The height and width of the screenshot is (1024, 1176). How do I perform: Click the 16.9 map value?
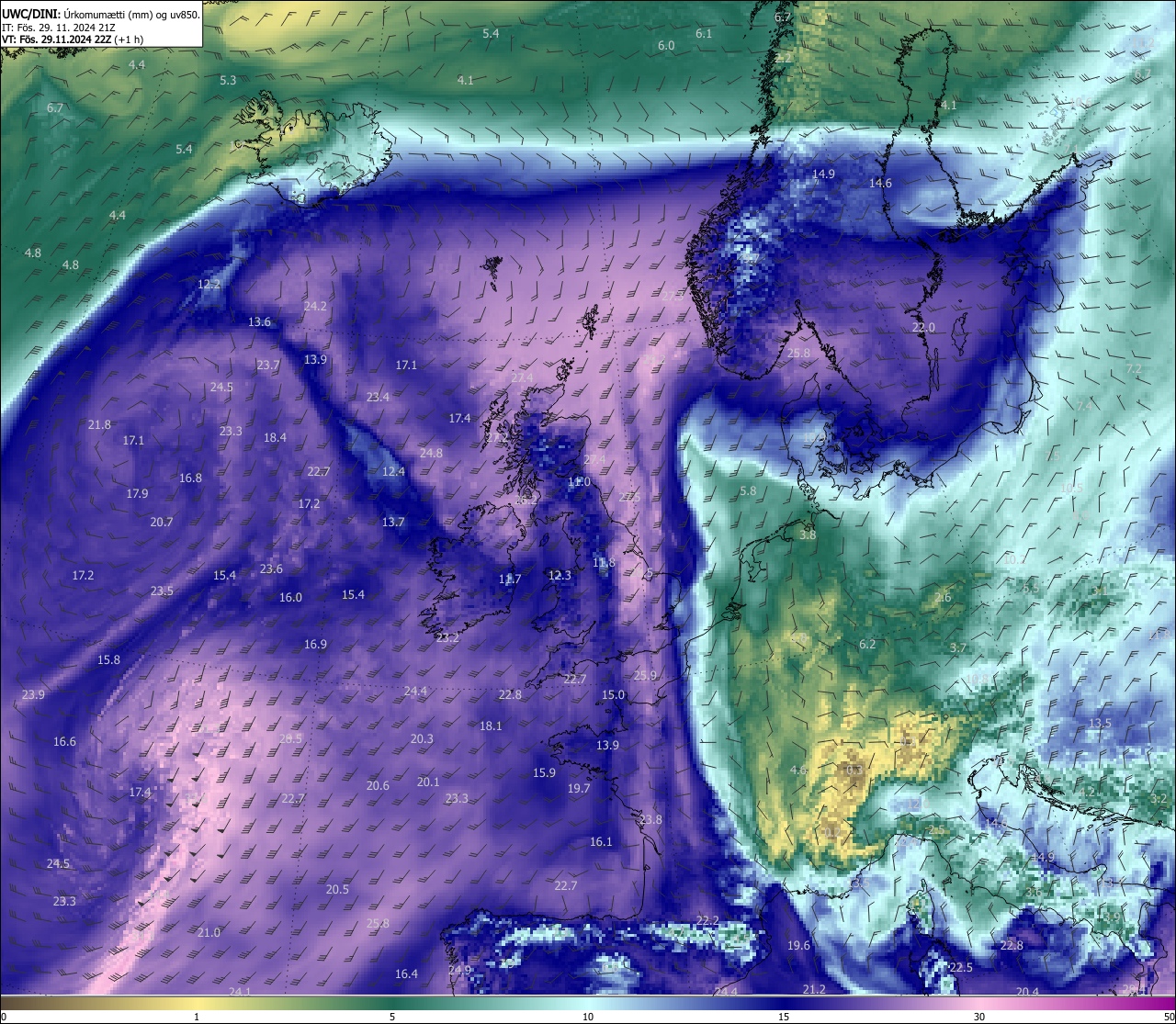[315, 645]
